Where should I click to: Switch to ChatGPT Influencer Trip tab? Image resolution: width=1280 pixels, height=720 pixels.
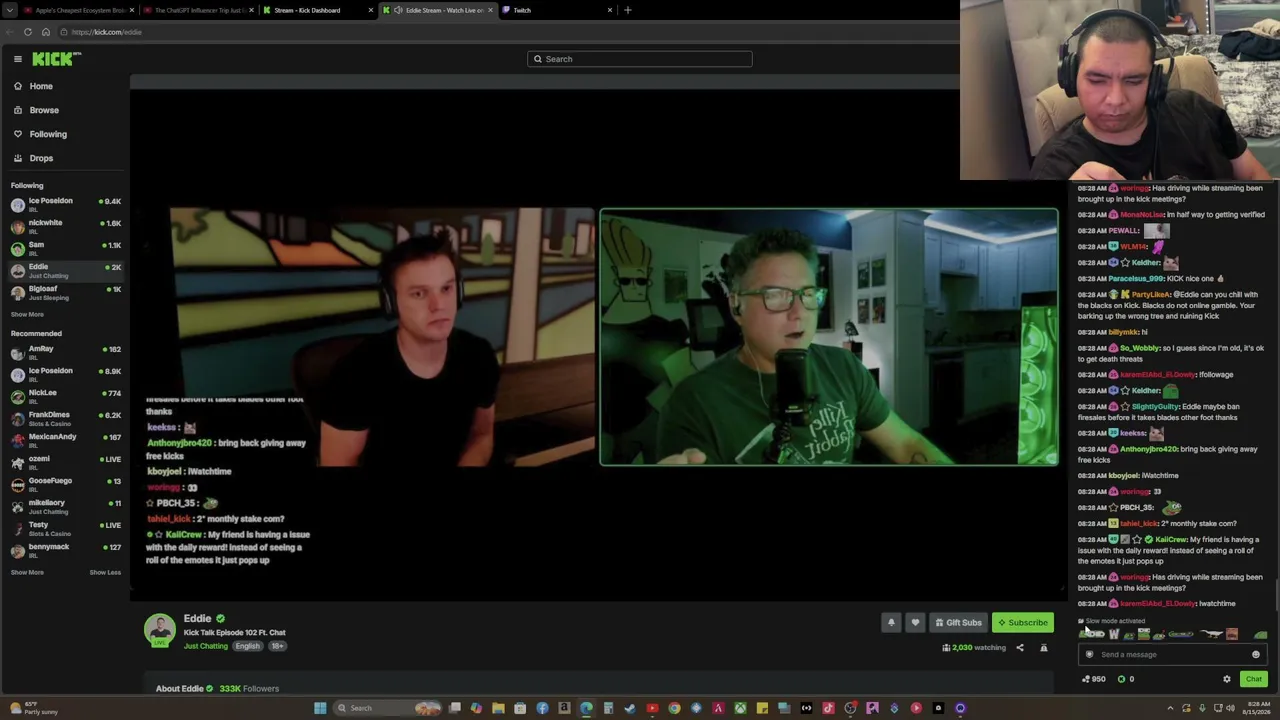[197, 10]
